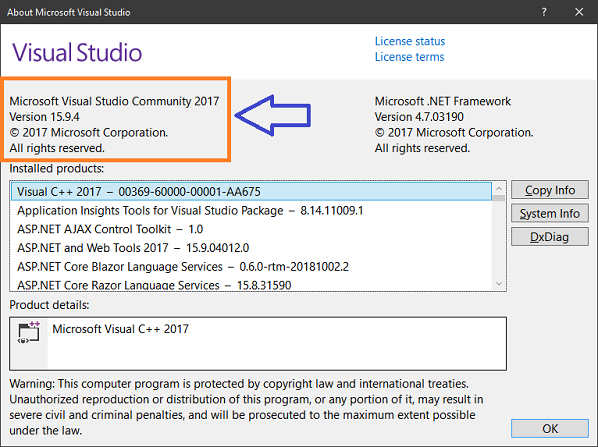Click the help question mark in title bar
598x447 pixels.
coord(544,12)
